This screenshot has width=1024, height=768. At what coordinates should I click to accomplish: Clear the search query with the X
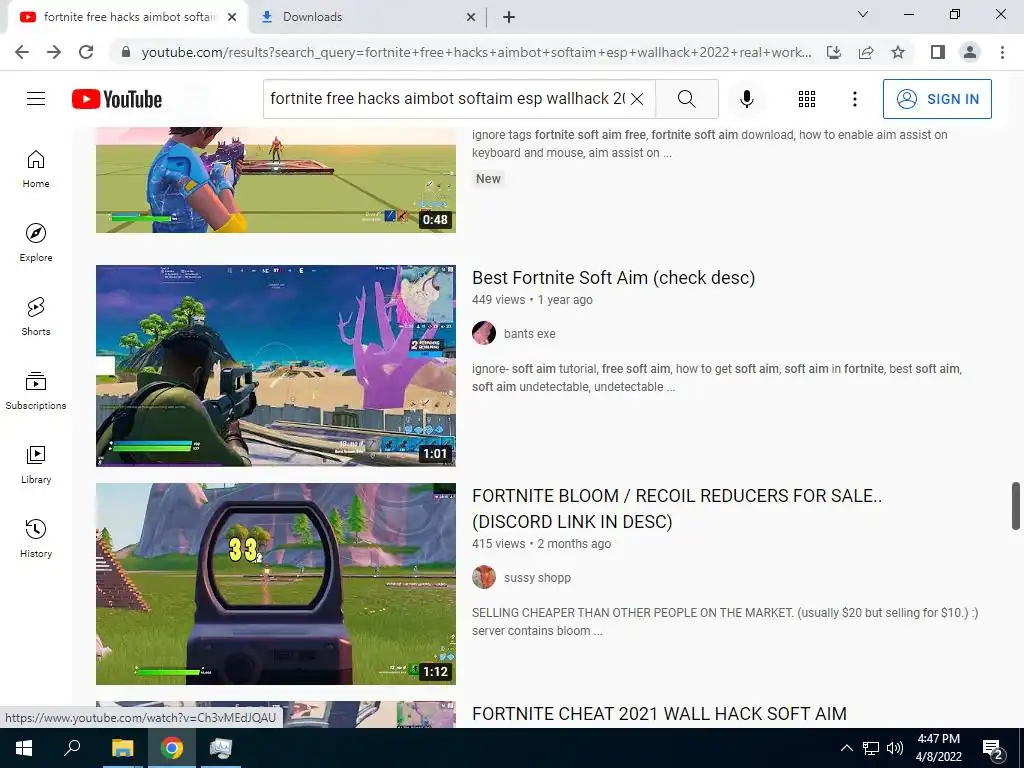pos(637,99)
